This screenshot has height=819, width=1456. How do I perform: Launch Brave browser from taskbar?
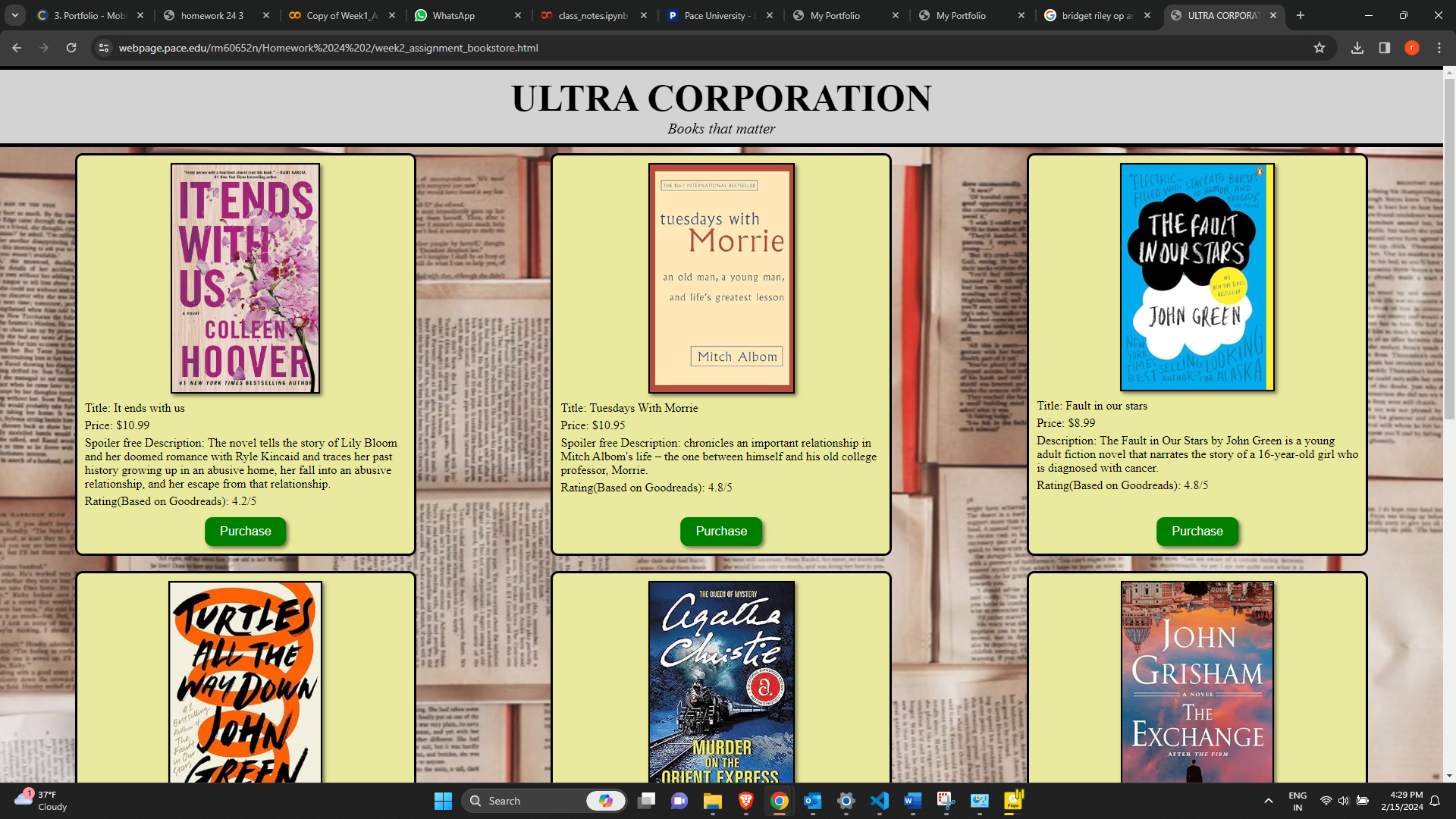pyautogui.click(x=746, y=801)
